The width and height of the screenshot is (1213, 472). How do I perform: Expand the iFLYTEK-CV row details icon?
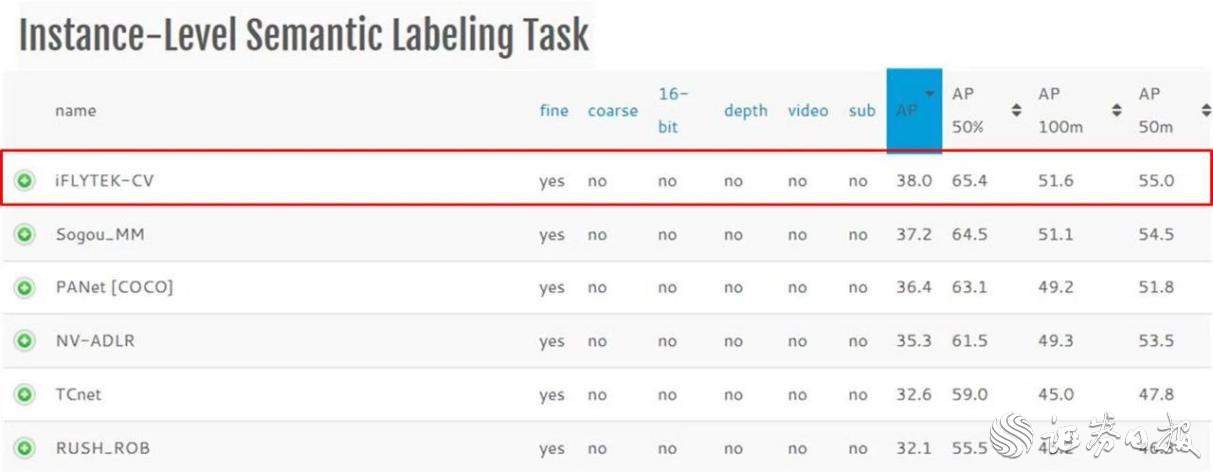click(x=24, y=181)
